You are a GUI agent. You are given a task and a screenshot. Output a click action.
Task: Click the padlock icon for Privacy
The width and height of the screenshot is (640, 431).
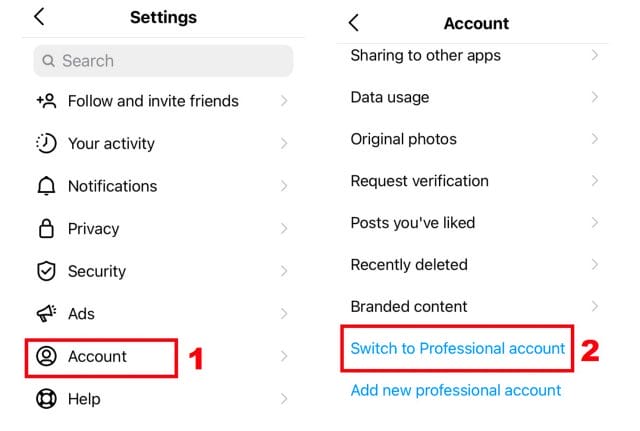pos(46,228)
